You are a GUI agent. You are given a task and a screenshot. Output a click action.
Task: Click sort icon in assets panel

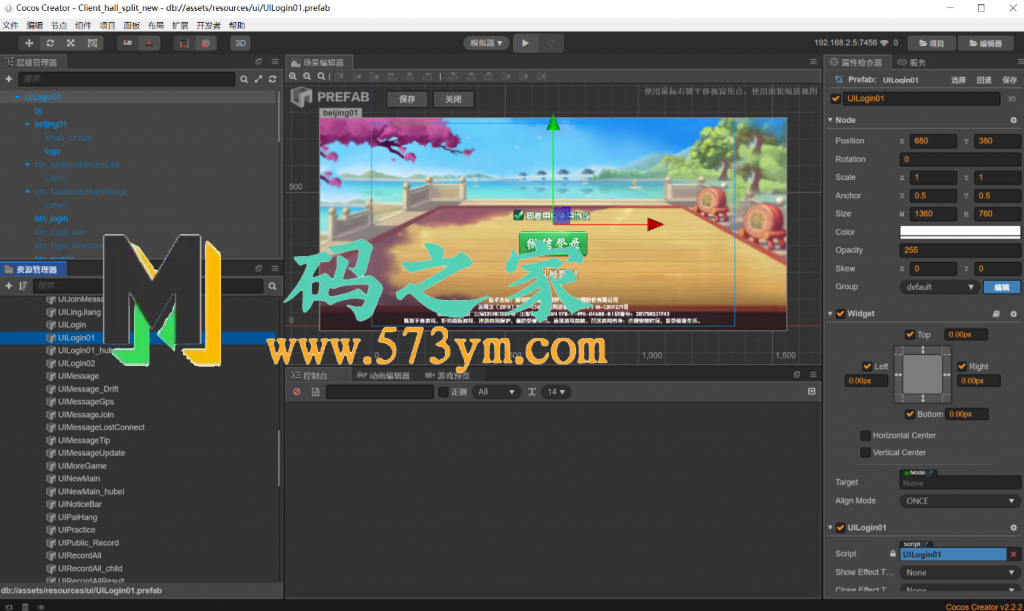[x=23, y=286]
